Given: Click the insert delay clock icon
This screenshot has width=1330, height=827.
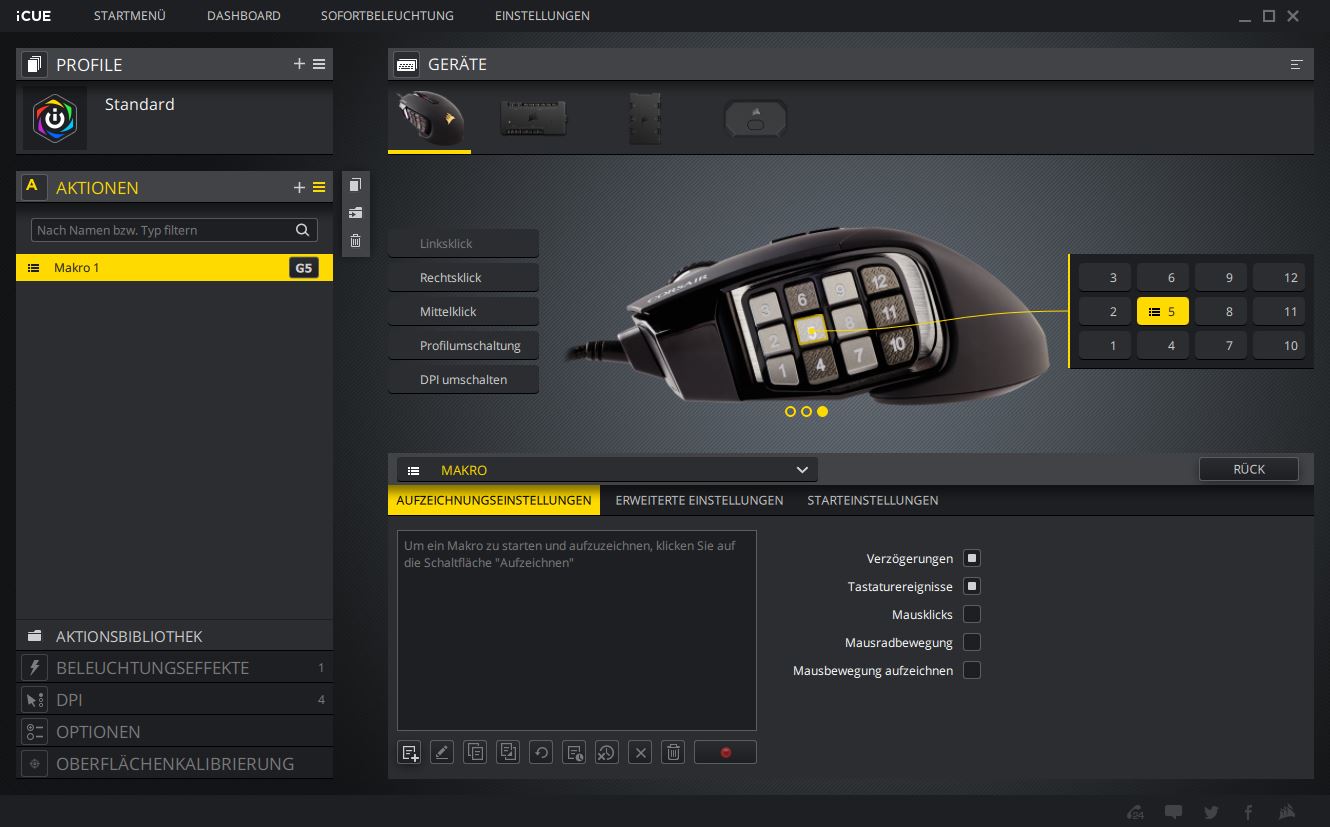Looking at the screenshot, I should [574, 753].
